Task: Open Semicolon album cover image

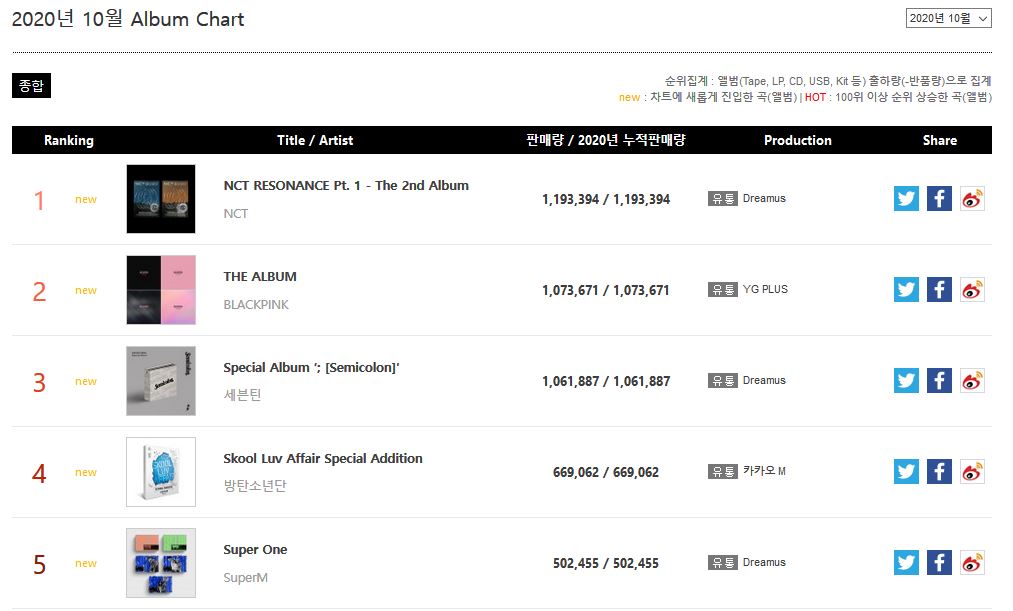Action: [161, 381]
